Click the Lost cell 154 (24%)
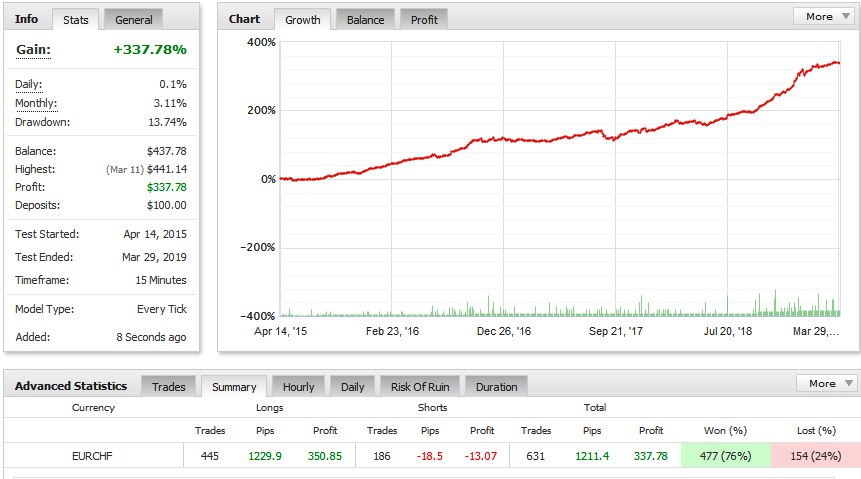This screenshot has width=861, height=479. coord(815,456)
